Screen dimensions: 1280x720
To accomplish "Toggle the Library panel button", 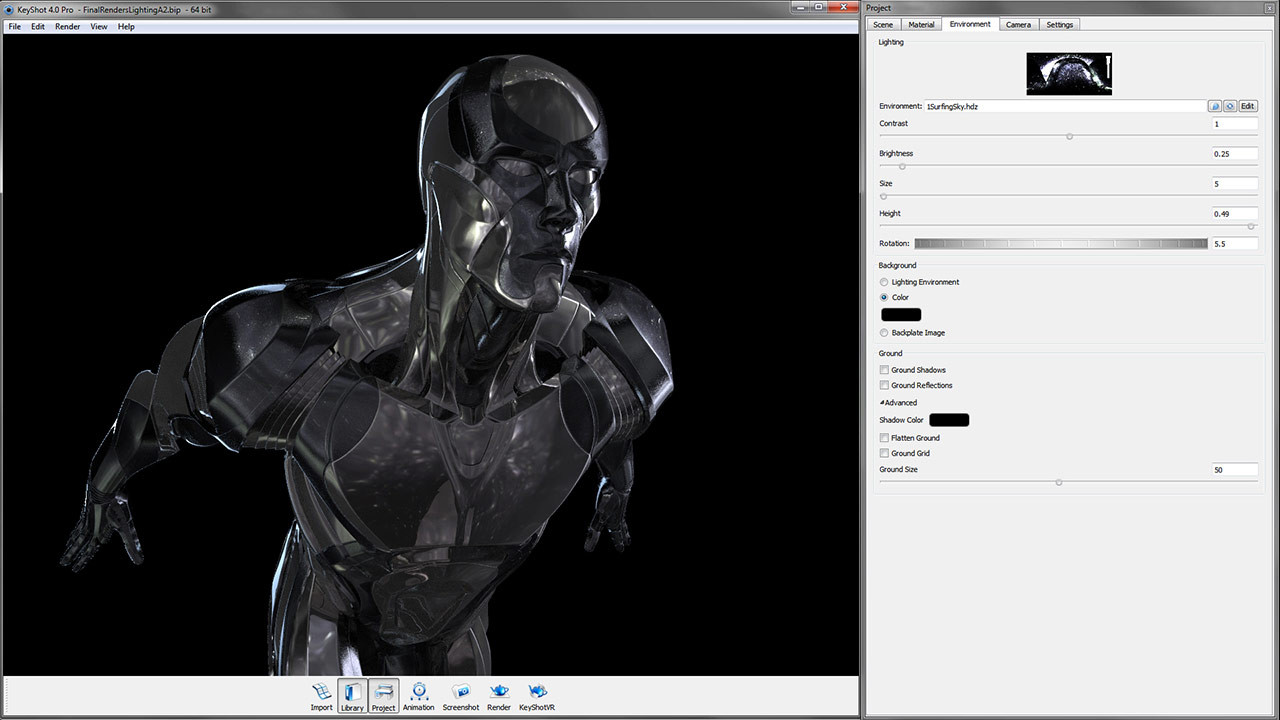I will [x=352, y=695].
